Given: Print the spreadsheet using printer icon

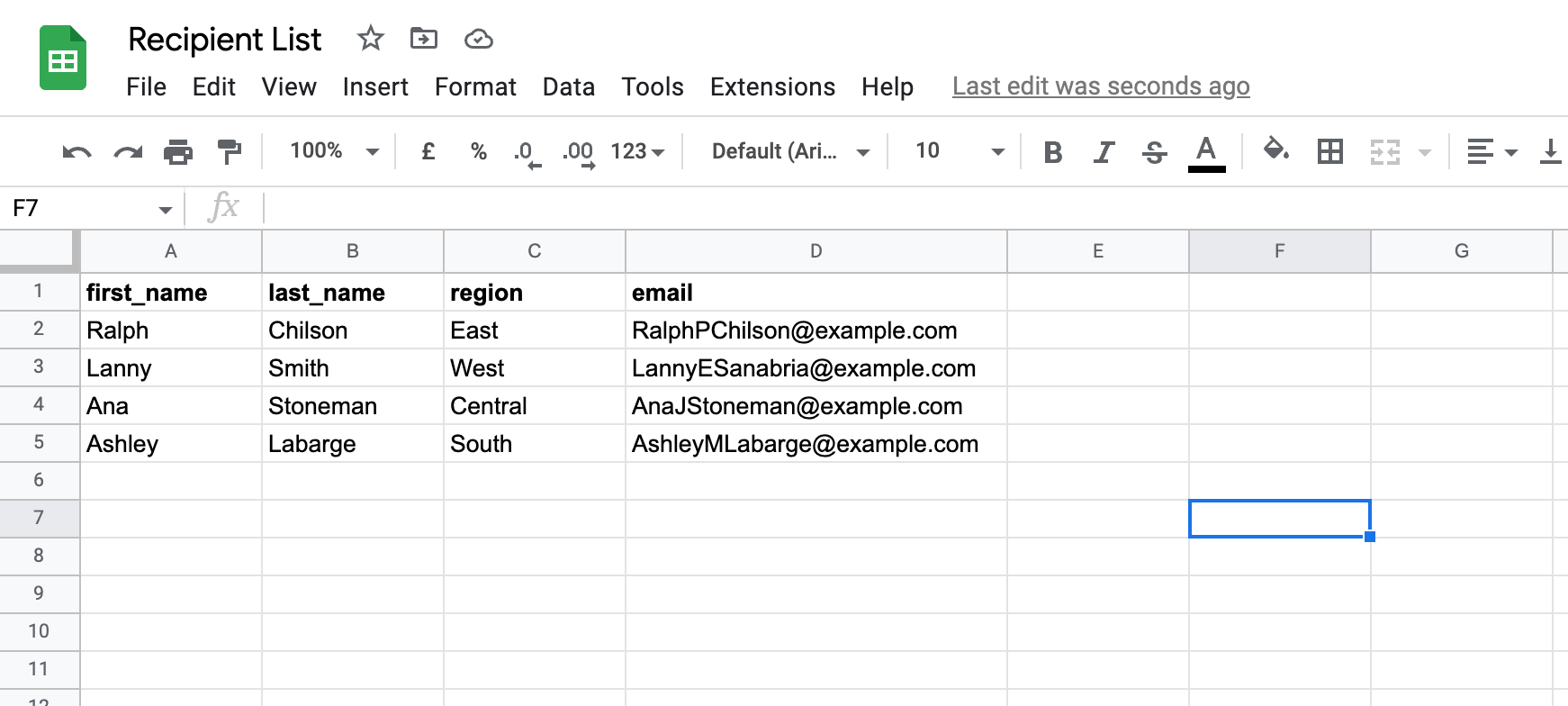Looking at the screenshot, I should click(x=178, y=151).
